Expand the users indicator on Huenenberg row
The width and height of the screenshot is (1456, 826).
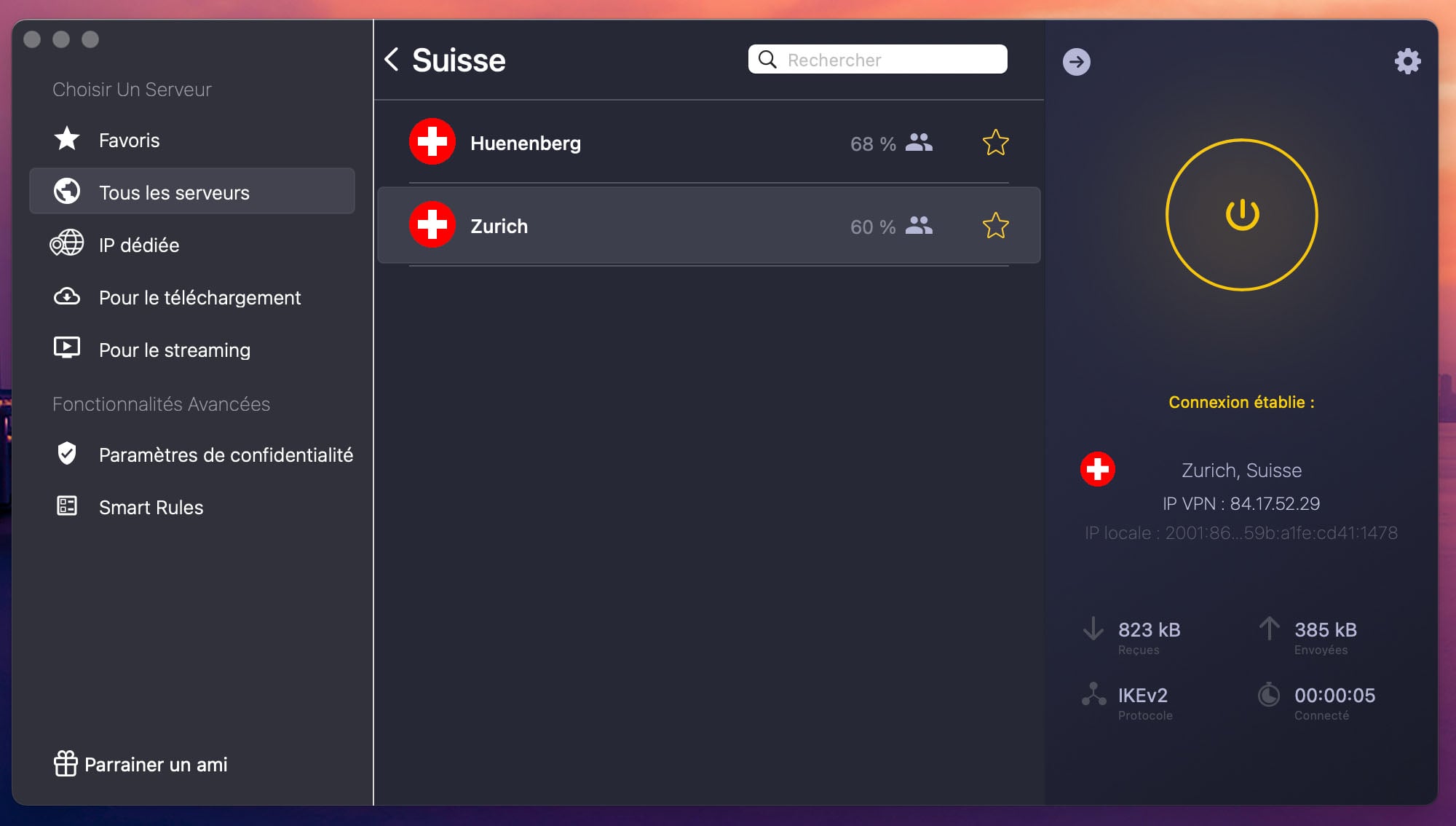coord(919,143)
